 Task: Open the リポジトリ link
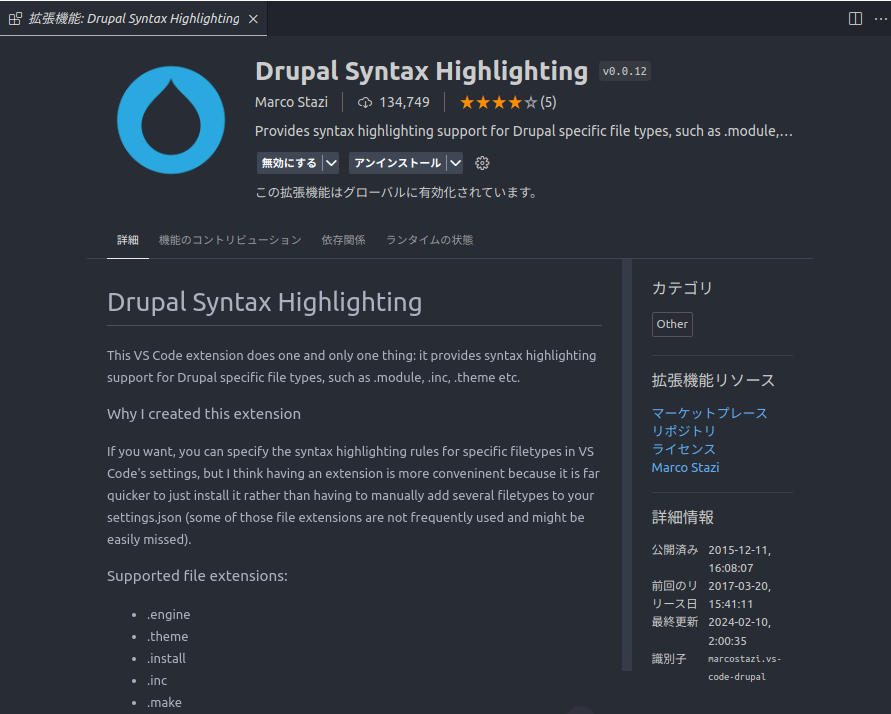683,431
